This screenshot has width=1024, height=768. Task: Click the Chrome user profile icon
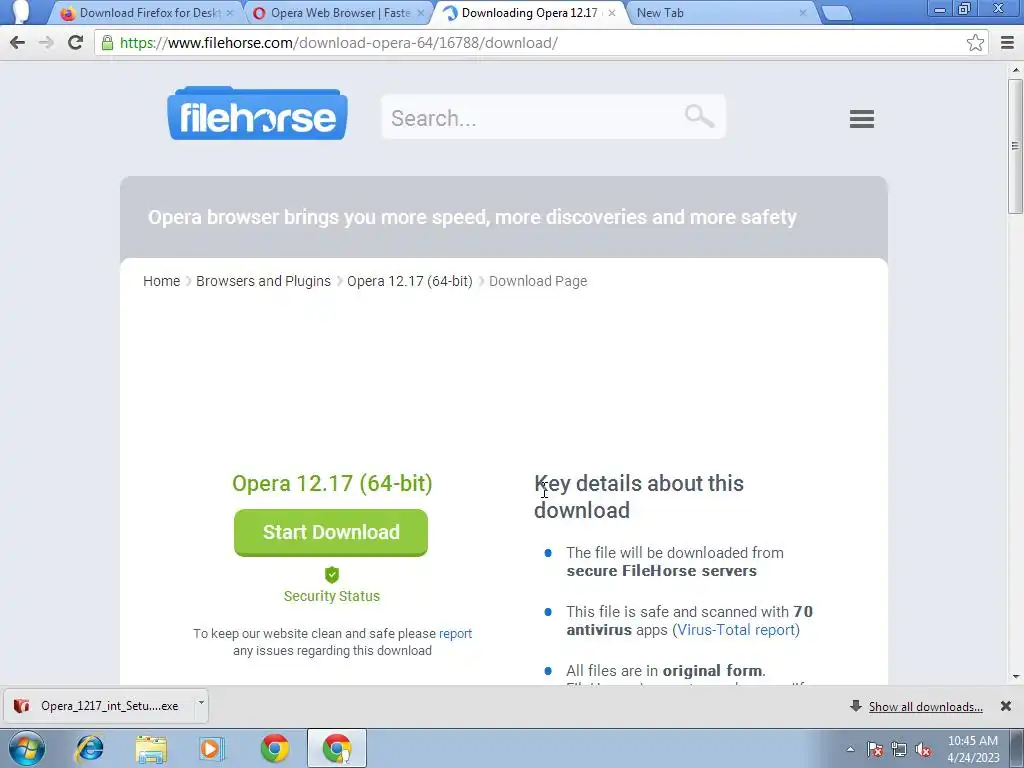click(21, 12)
